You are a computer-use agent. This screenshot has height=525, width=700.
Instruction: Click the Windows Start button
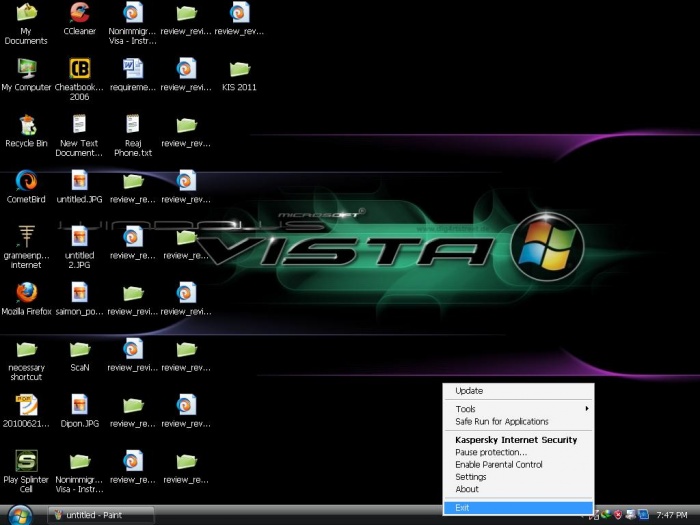pyautogui.click(x=20, y=515)
